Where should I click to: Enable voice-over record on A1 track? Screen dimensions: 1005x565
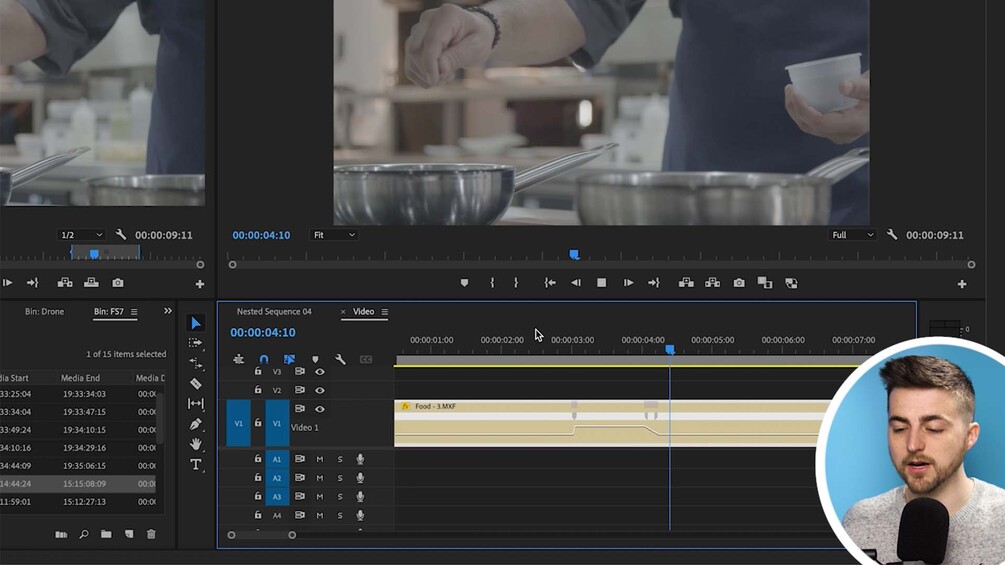[x=360, y=459]
